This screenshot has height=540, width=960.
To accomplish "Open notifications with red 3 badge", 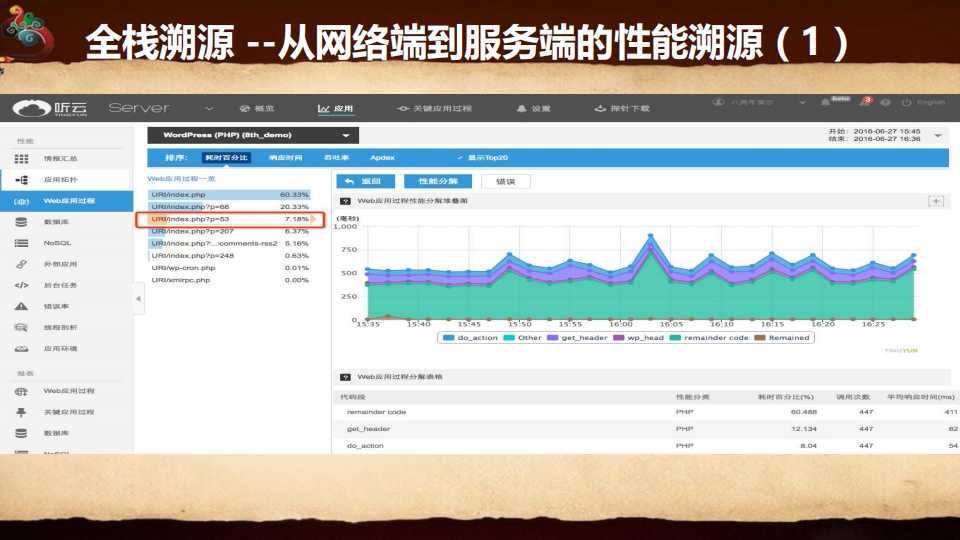I will (864, 102).
